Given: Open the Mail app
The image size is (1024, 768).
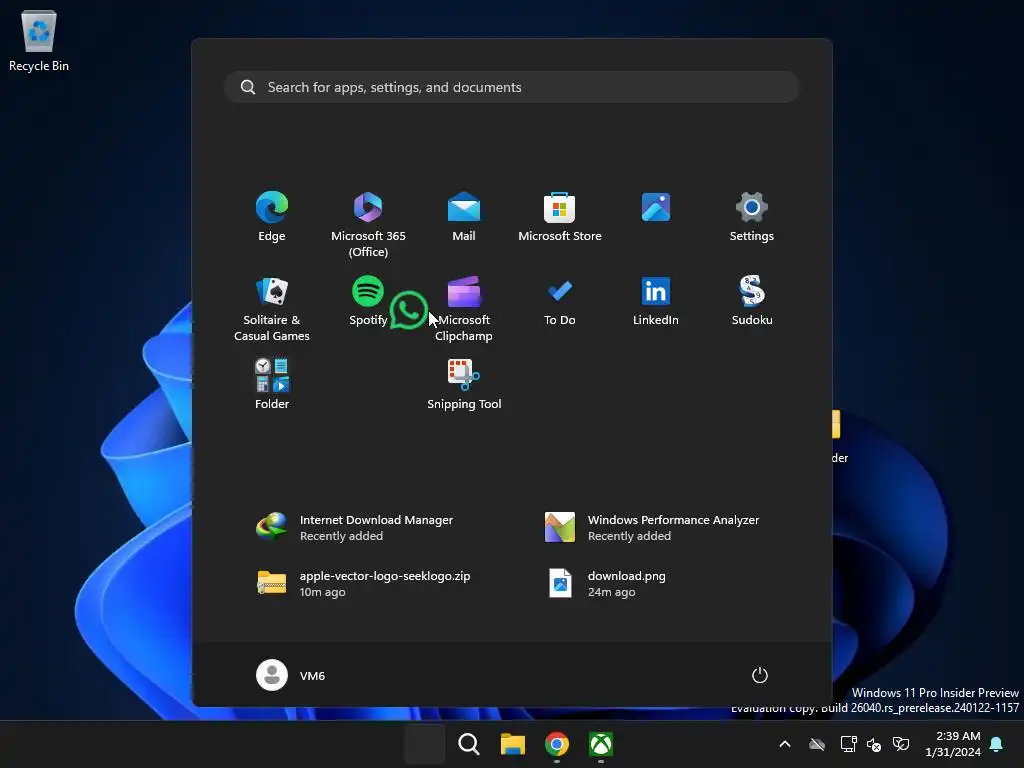Looking at the screenshot, I should [x=464, y=217].
